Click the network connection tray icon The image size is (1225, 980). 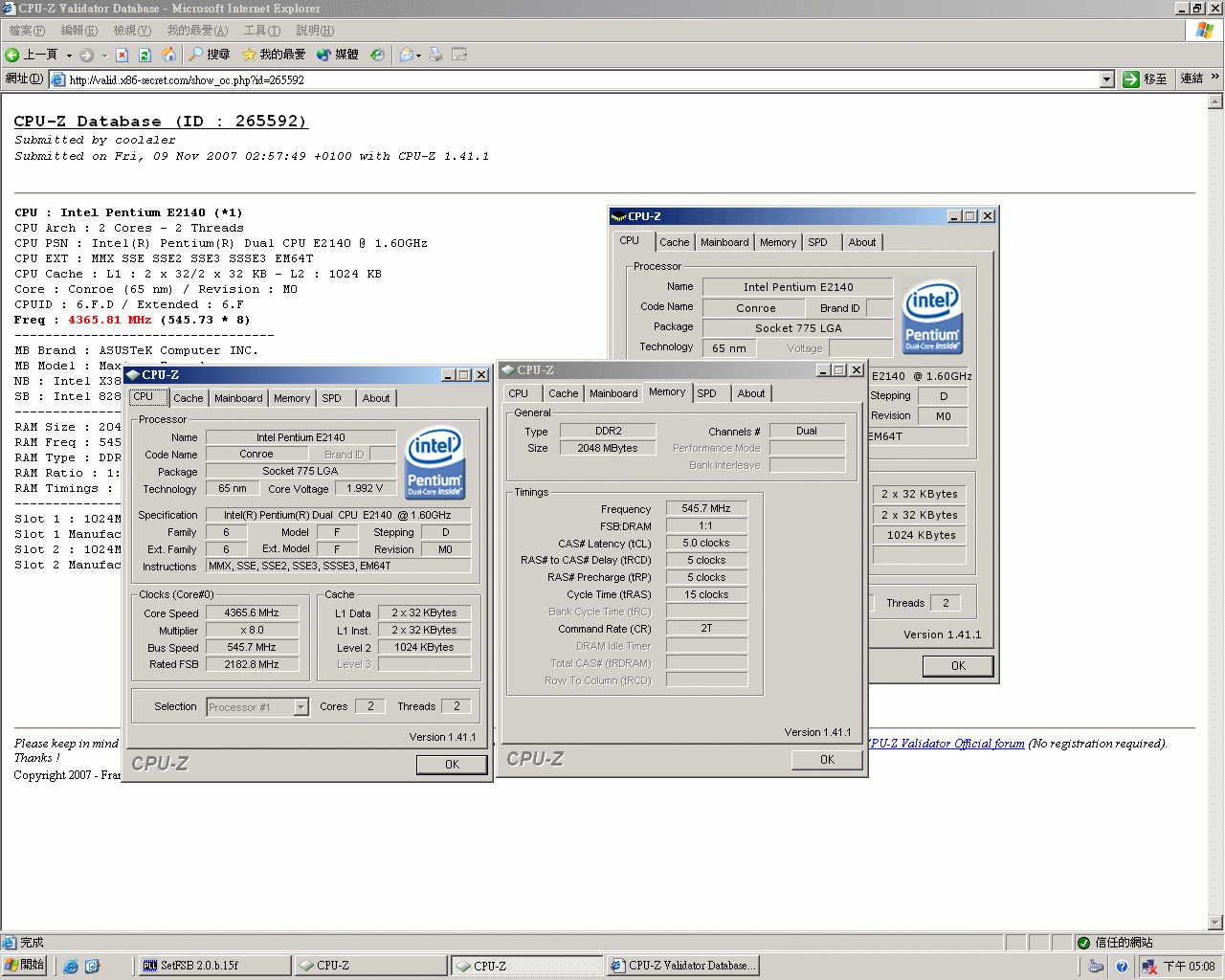tap(1148, 967)
